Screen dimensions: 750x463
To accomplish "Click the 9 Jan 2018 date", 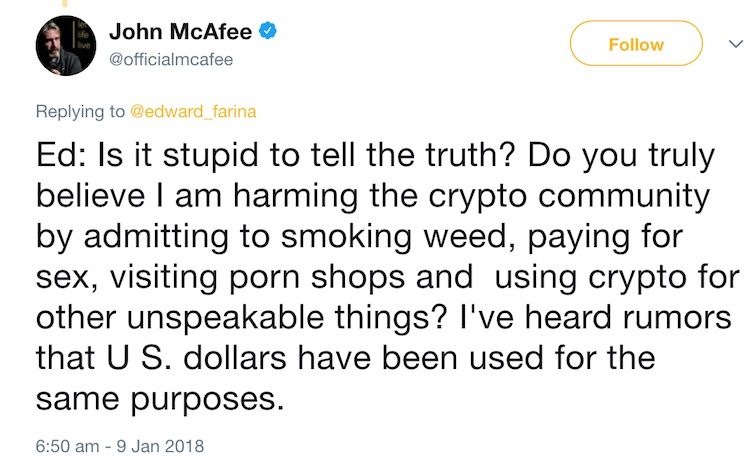I will tap(160, 446).
